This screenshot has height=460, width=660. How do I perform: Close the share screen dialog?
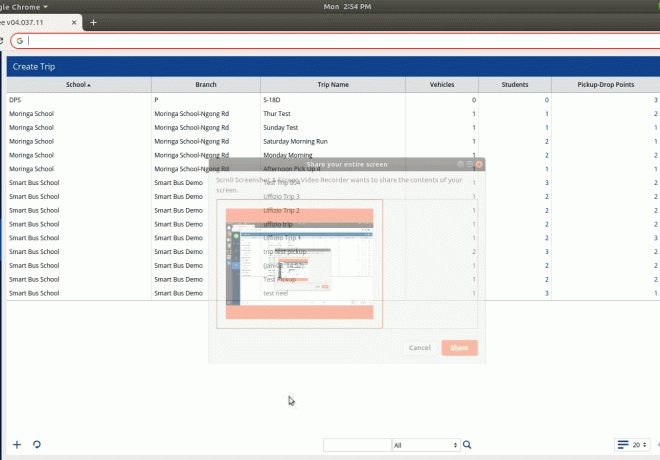(479, 163)
